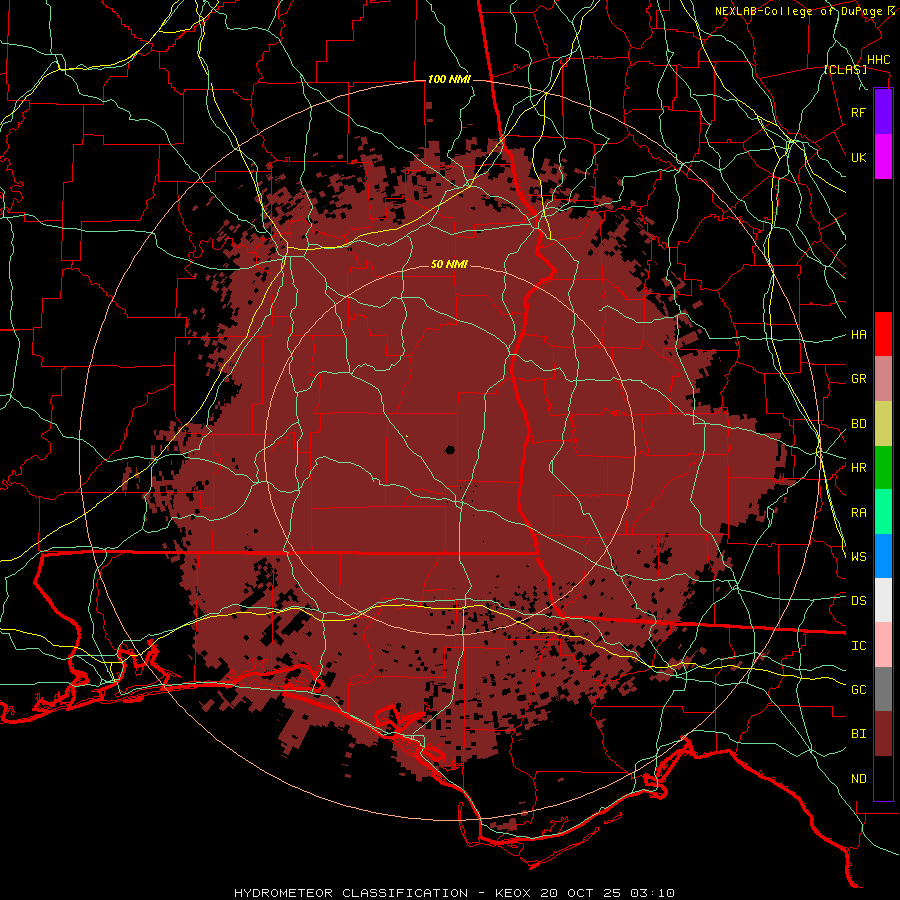Click the GR legend label
The width and height of the screenshot is (900, 900).
pos(858,379)
